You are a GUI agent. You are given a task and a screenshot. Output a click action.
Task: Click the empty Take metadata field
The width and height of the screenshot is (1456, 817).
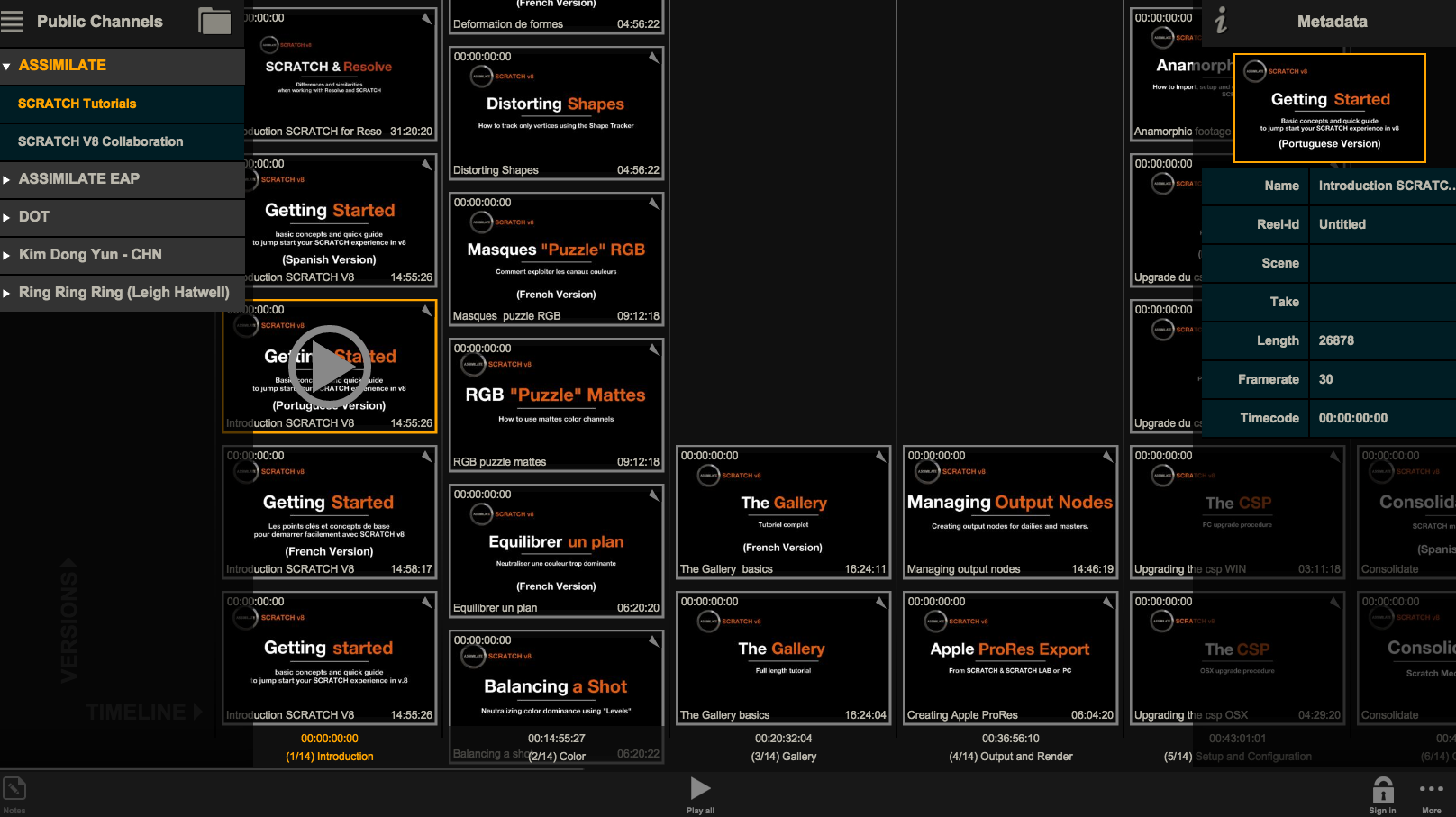1384,303
